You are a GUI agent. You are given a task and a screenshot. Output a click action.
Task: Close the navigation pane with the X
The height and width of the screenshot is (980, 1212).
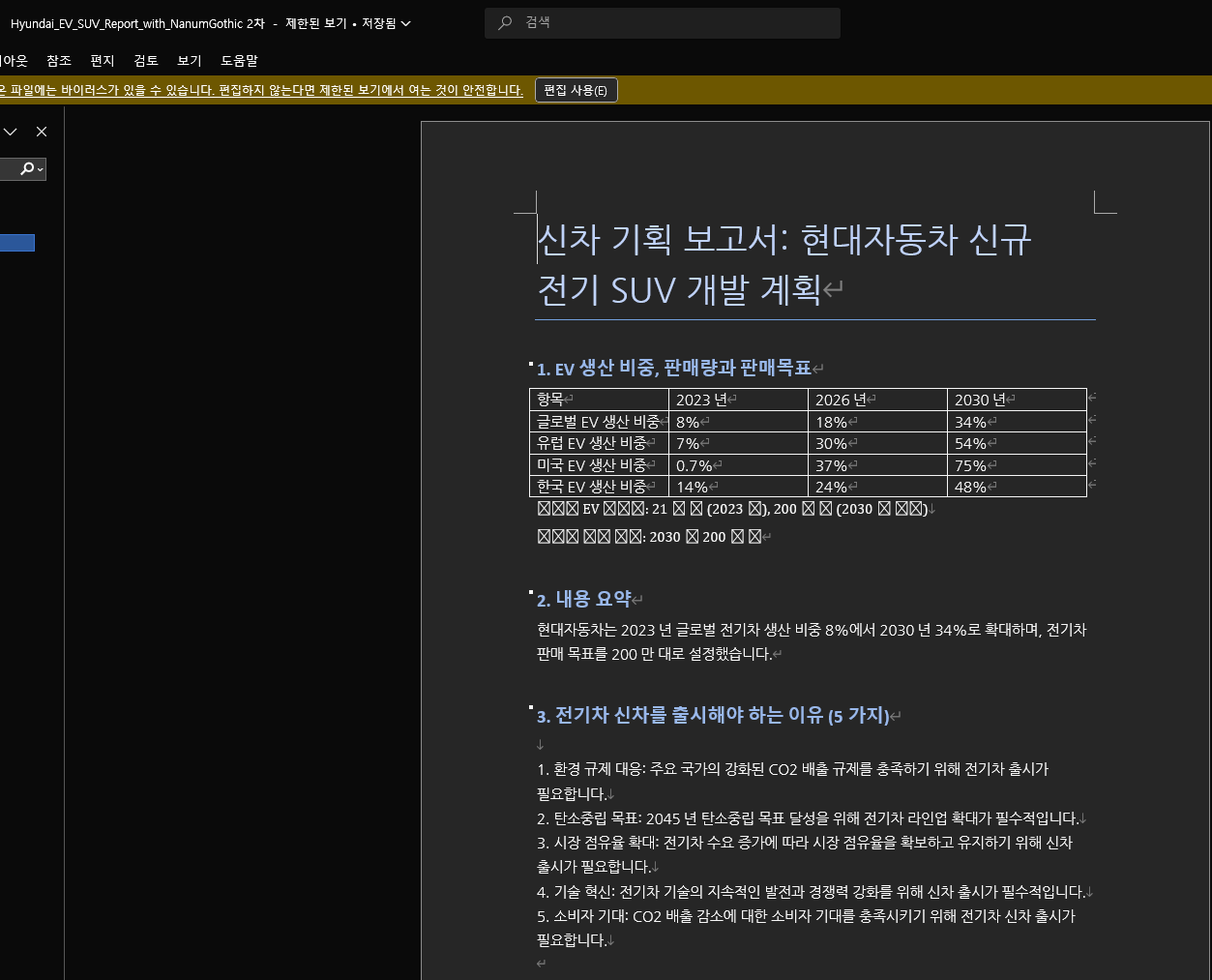[42, 132]
